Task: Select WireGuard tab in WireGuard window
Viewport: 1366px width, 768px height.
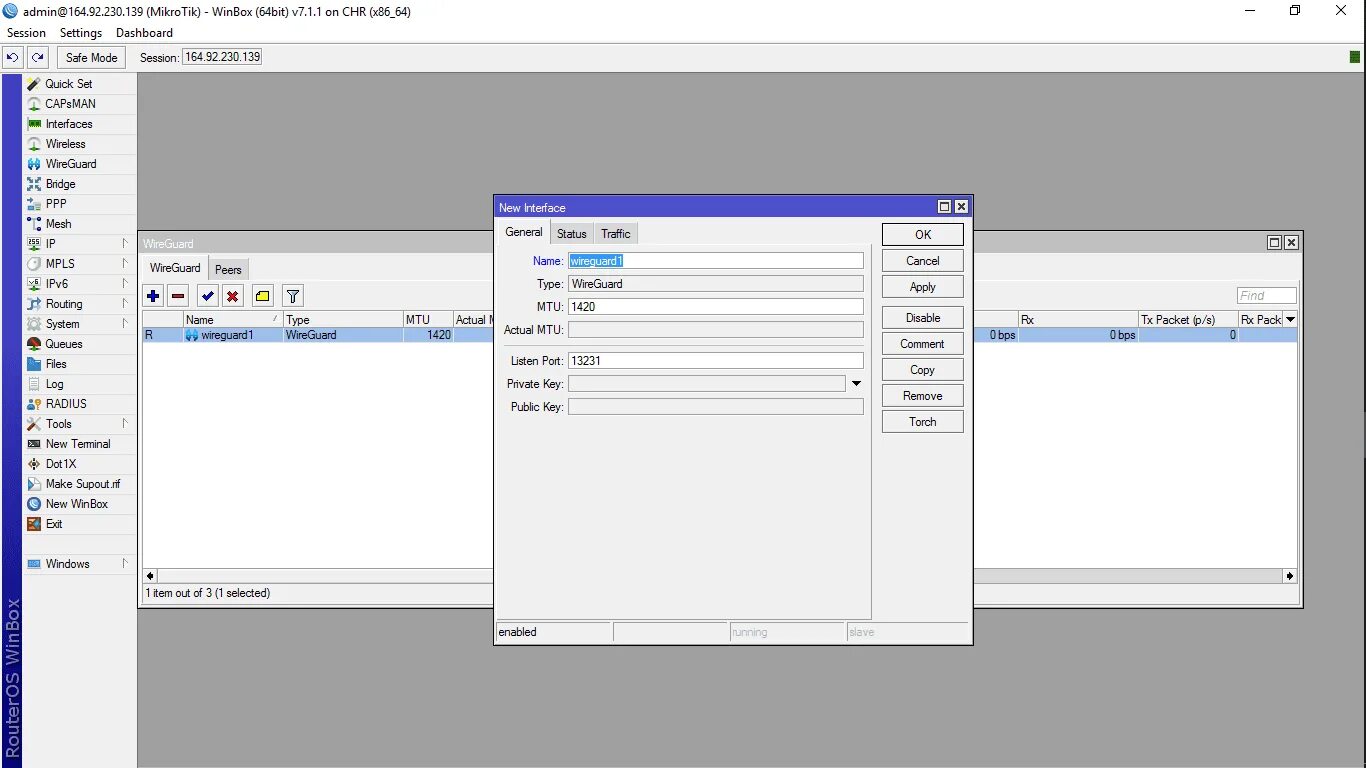Action: [x=175, y=268]
